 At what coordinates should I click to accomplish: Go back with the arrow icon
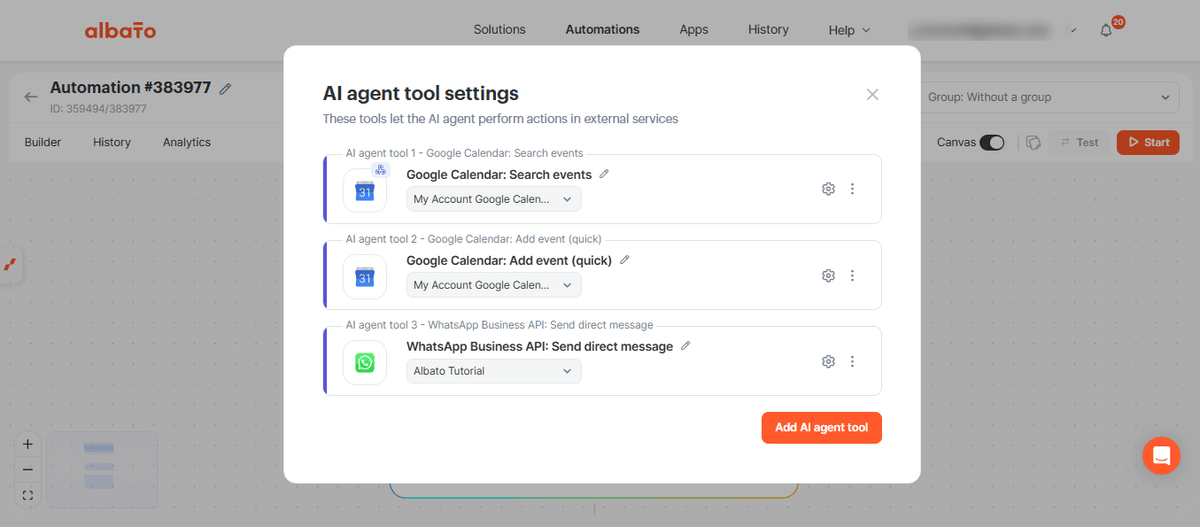click(x=31, y=97)
